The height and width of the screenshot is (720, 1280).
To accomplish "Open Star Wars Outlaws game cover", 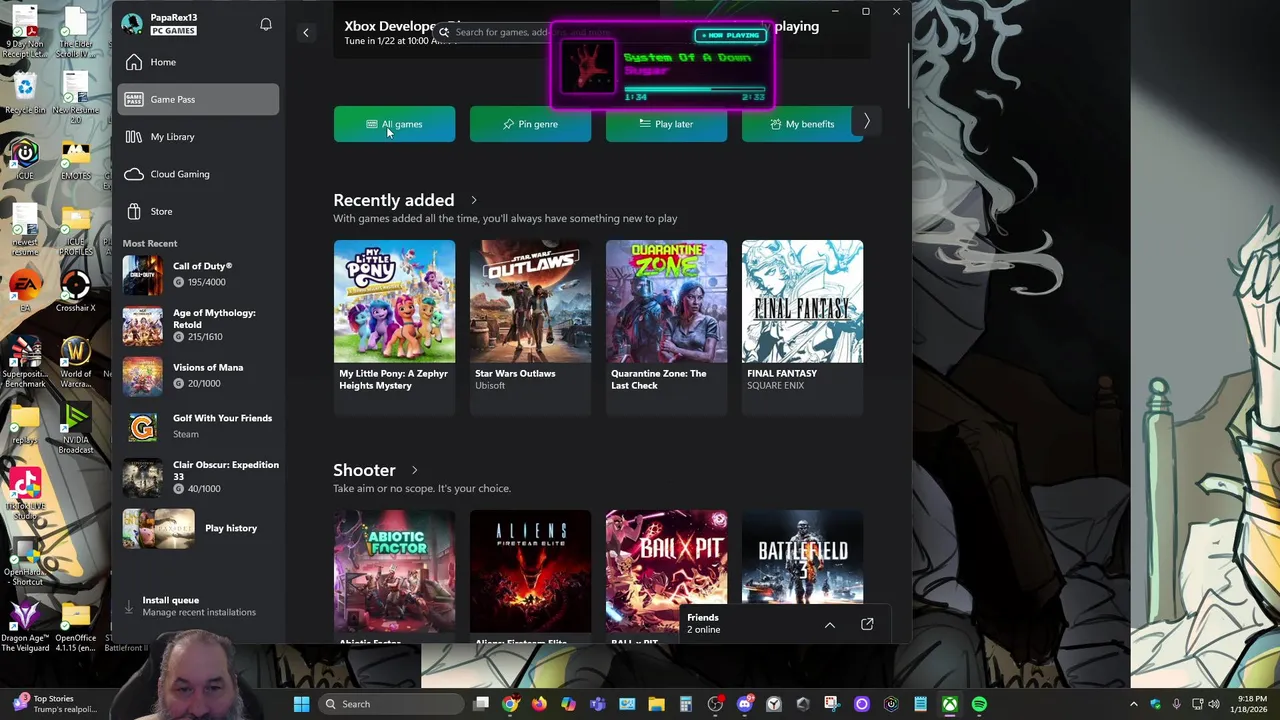I will pos(530,301).
